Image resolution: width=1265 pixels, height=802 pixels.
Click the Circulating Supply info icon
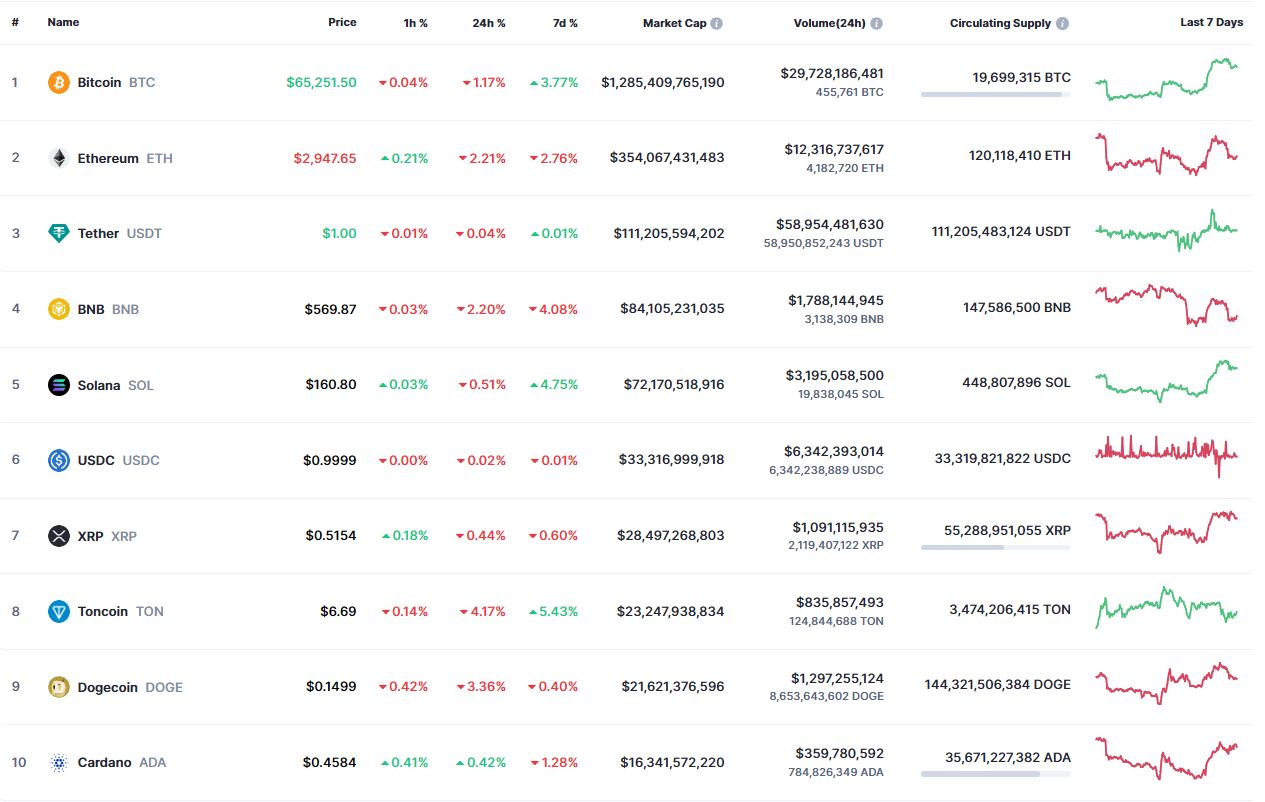[1062, 23]
